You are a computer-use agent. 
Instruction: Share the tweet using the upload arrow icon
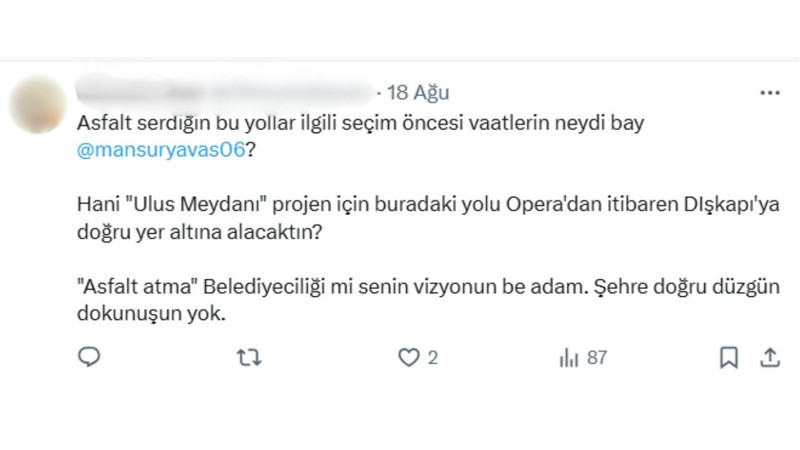[770, 357]
